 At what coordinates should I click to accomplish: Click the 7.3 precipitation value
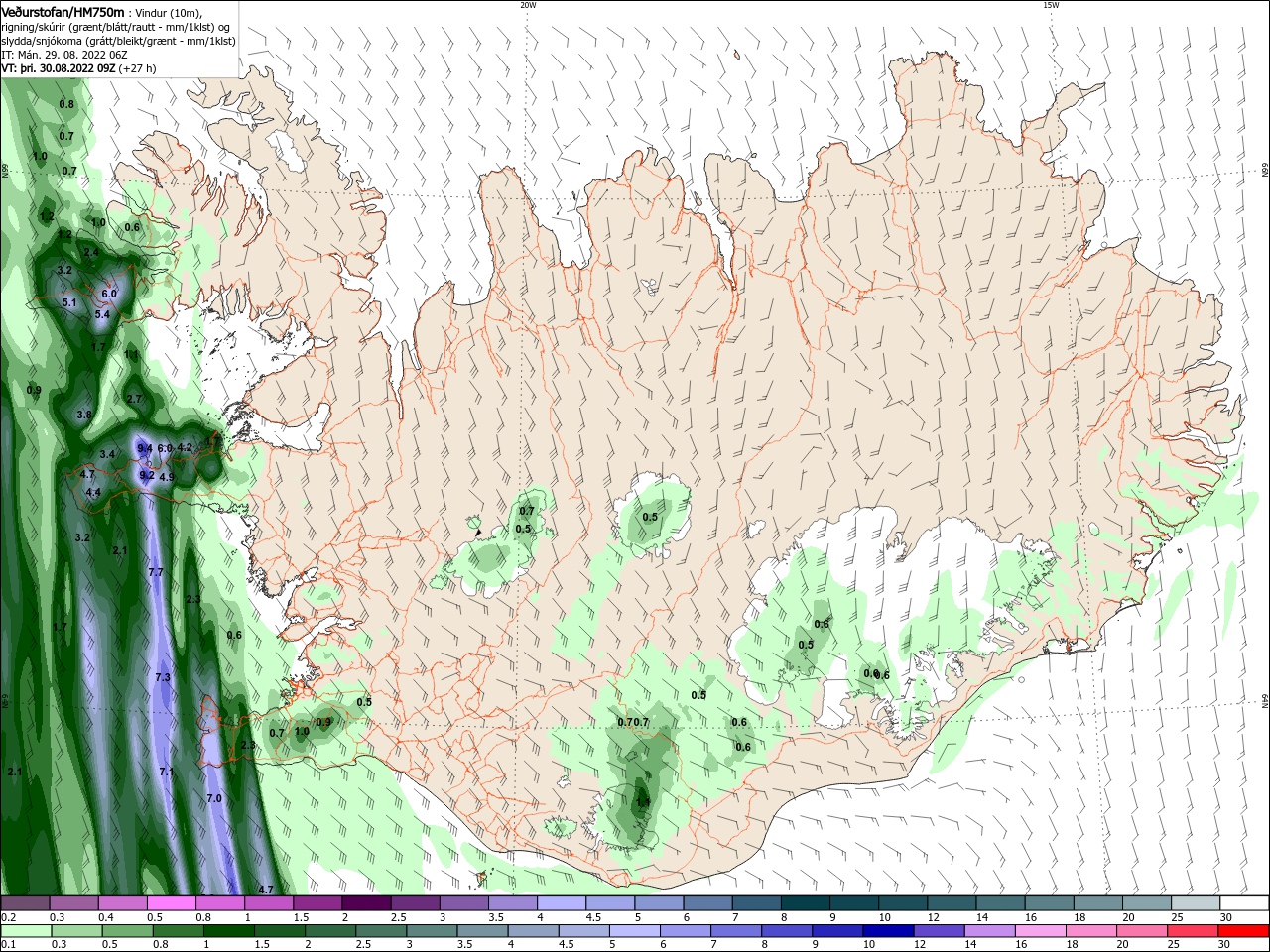164,677
